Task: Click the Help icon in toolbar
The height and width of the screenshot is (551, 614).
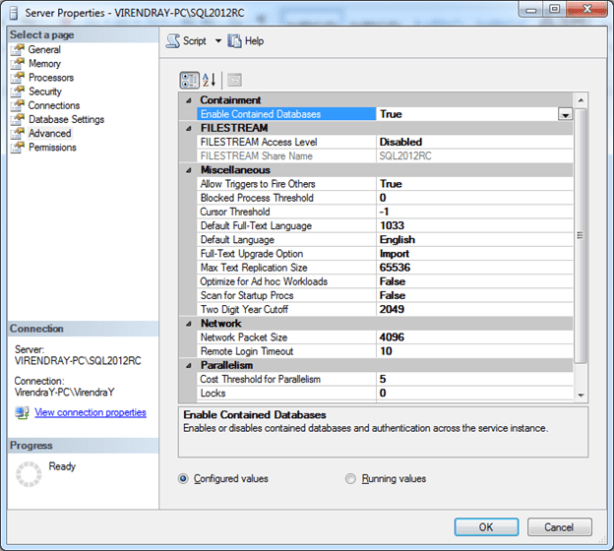Action: 234,41
